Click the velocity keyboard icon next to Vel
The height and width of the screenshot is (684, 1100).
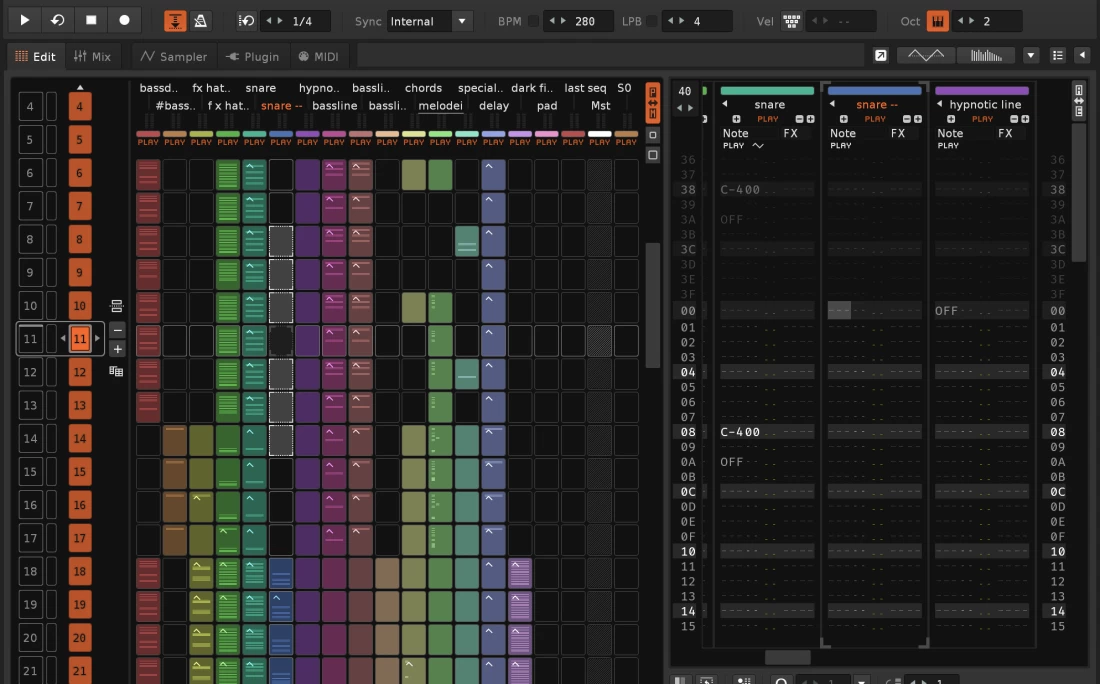point(791,21)
